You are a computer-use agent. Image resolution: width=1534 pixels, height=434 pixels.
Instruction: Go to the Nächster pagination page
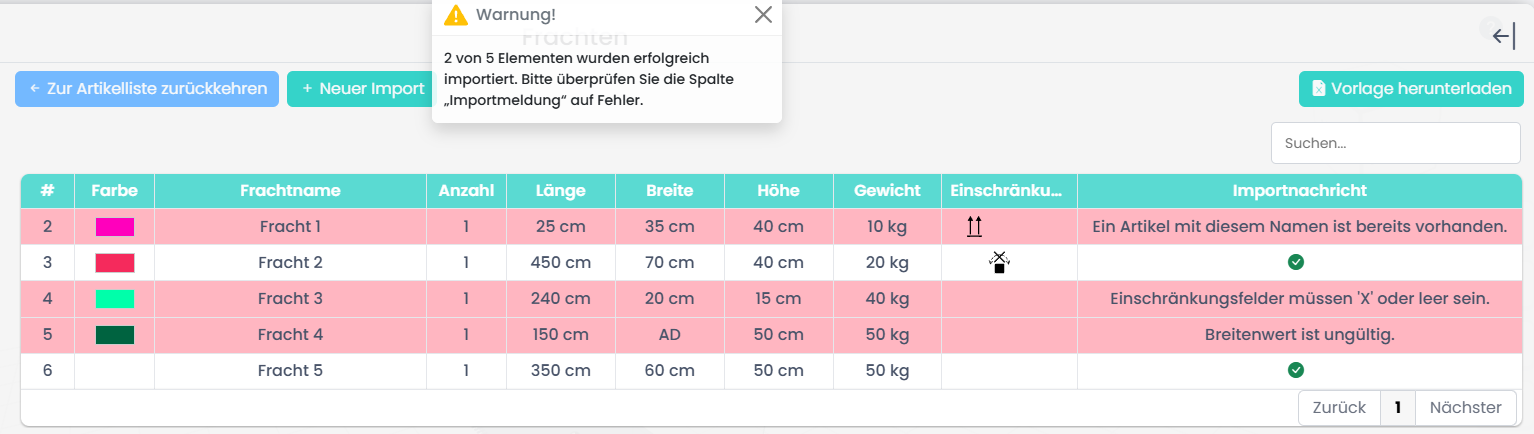pyautogui.click(x=1465, y=407)
